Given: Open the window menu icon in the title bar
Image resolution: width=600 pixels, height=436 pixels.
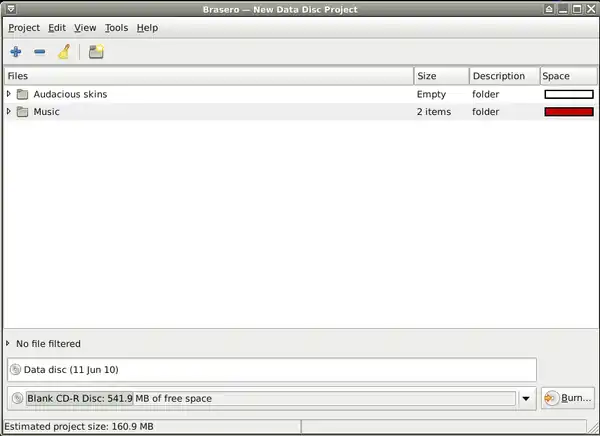Looking at the screenshot, I should [10, 8].
